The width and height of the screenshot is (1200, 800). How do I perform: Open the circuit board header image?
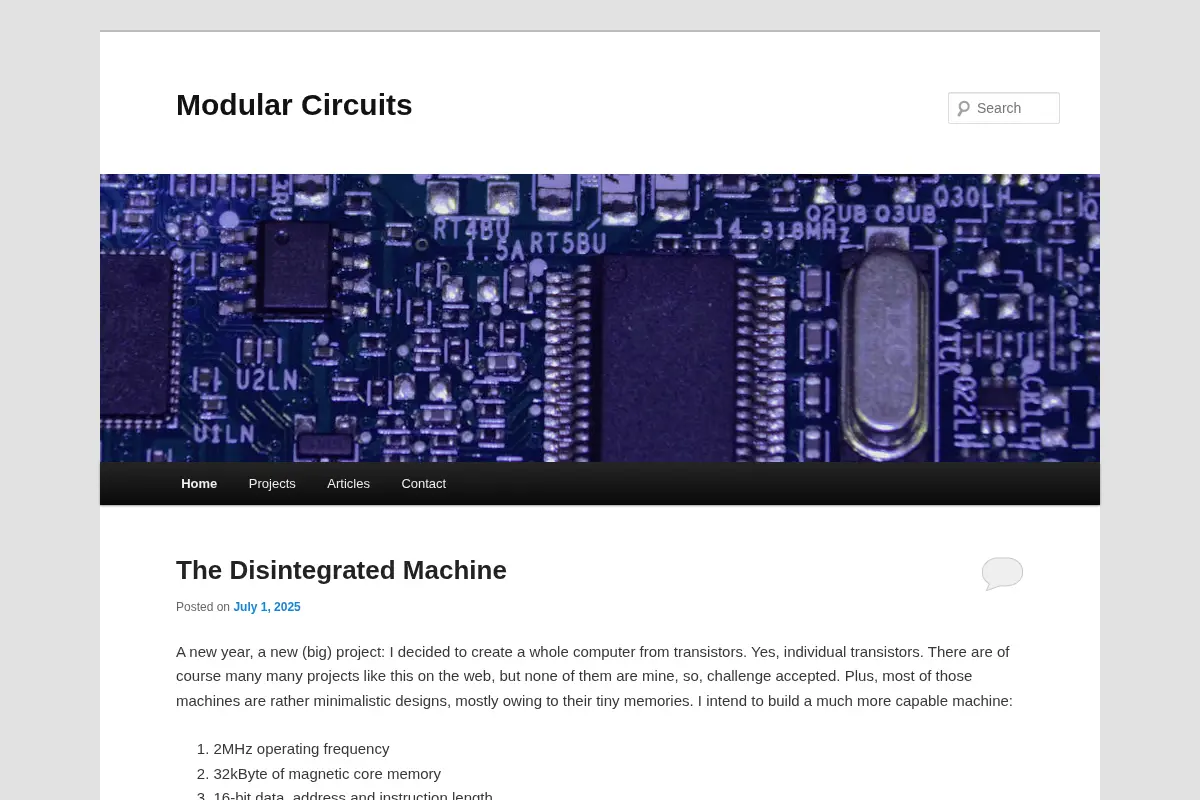click(x=600, y=318)
